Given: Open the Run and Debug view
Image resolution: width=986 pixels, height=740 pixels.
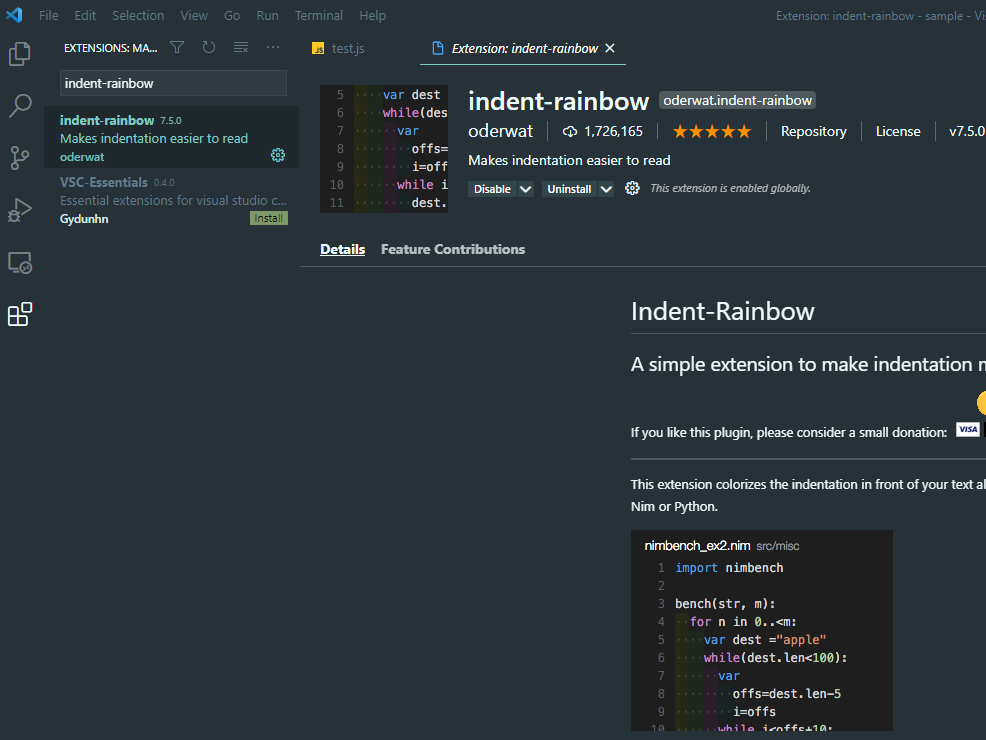Looking at the screenshot, I should (19, 210).
